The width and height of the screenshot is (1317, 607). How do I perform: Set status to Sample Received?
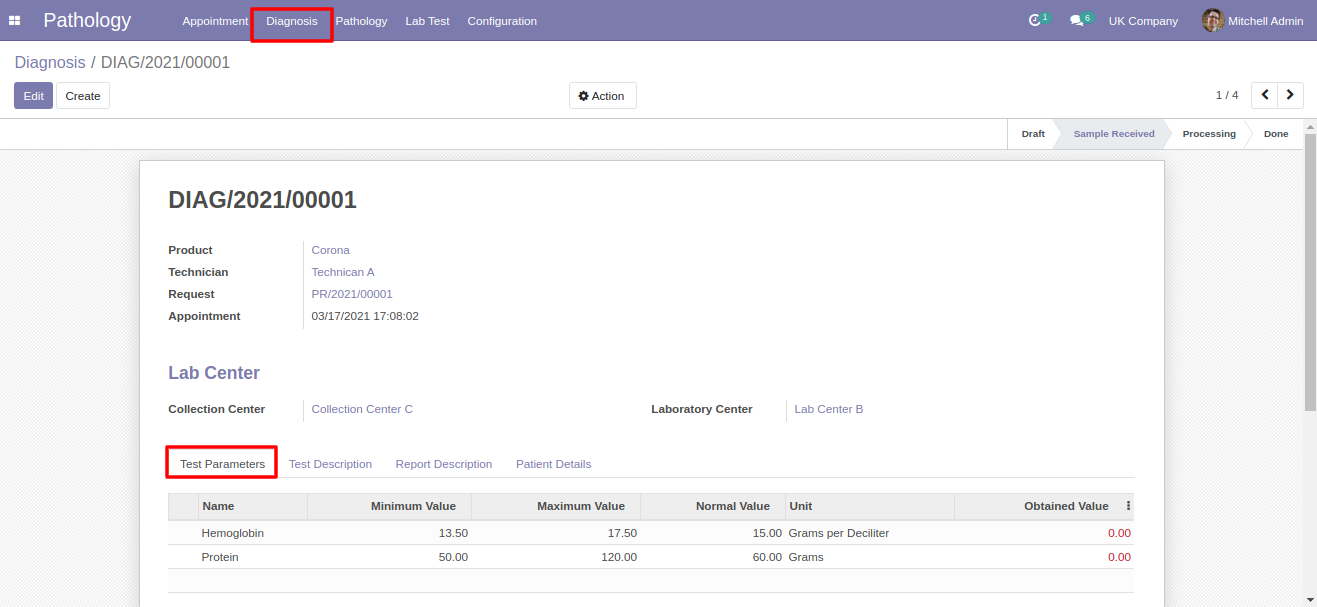1113,134
